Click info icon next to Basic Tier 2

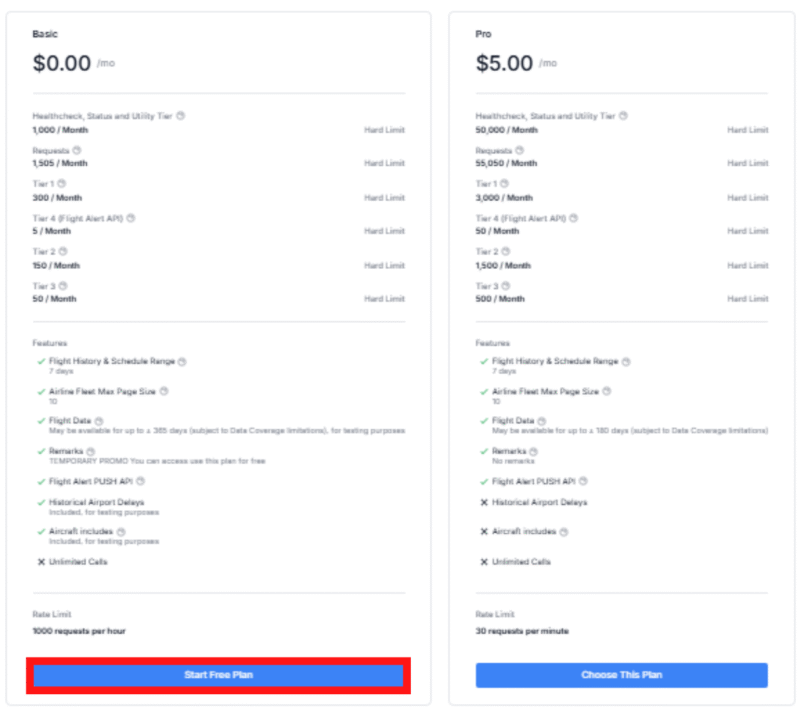pos(61,252)
